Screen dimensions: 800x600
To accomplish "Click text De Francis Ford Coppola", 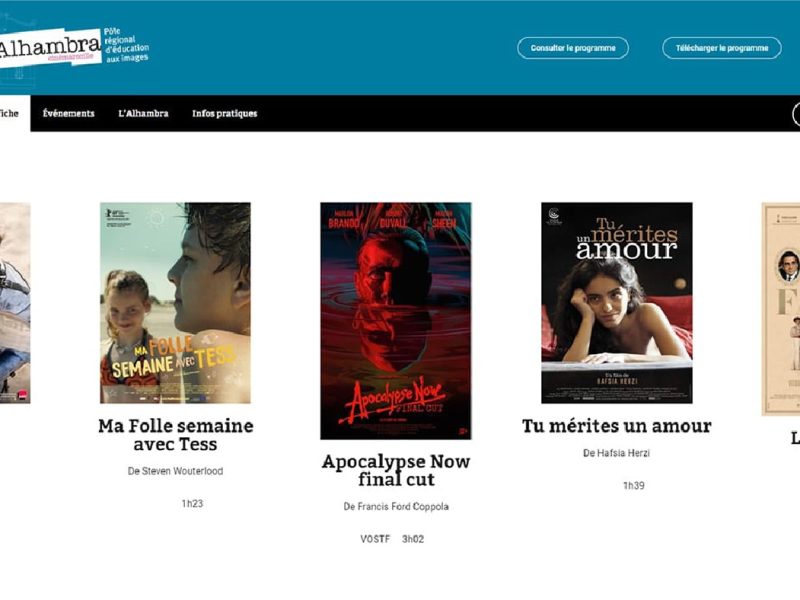I will pyautogui.click(x=396, y=506).
